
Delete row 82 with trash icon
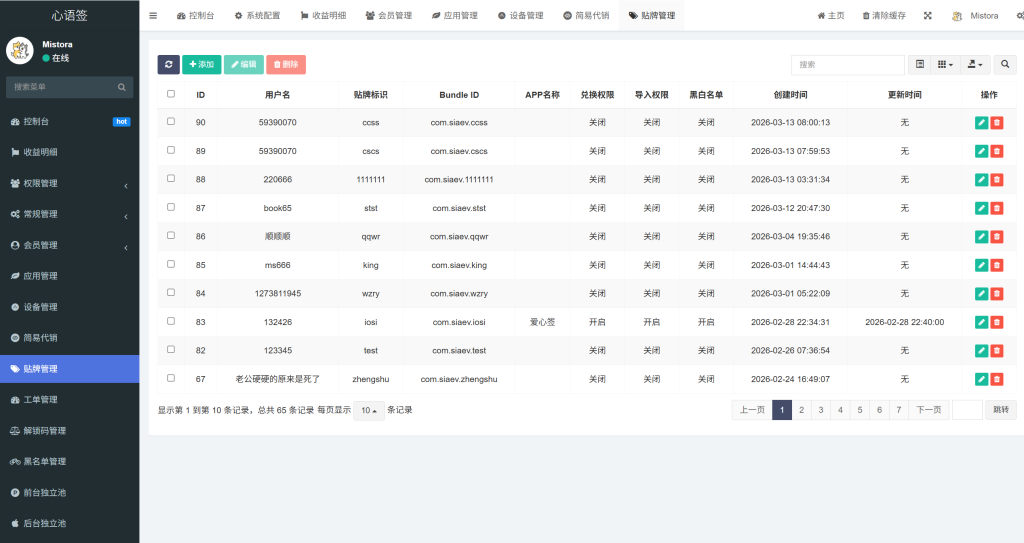[997, 351]
